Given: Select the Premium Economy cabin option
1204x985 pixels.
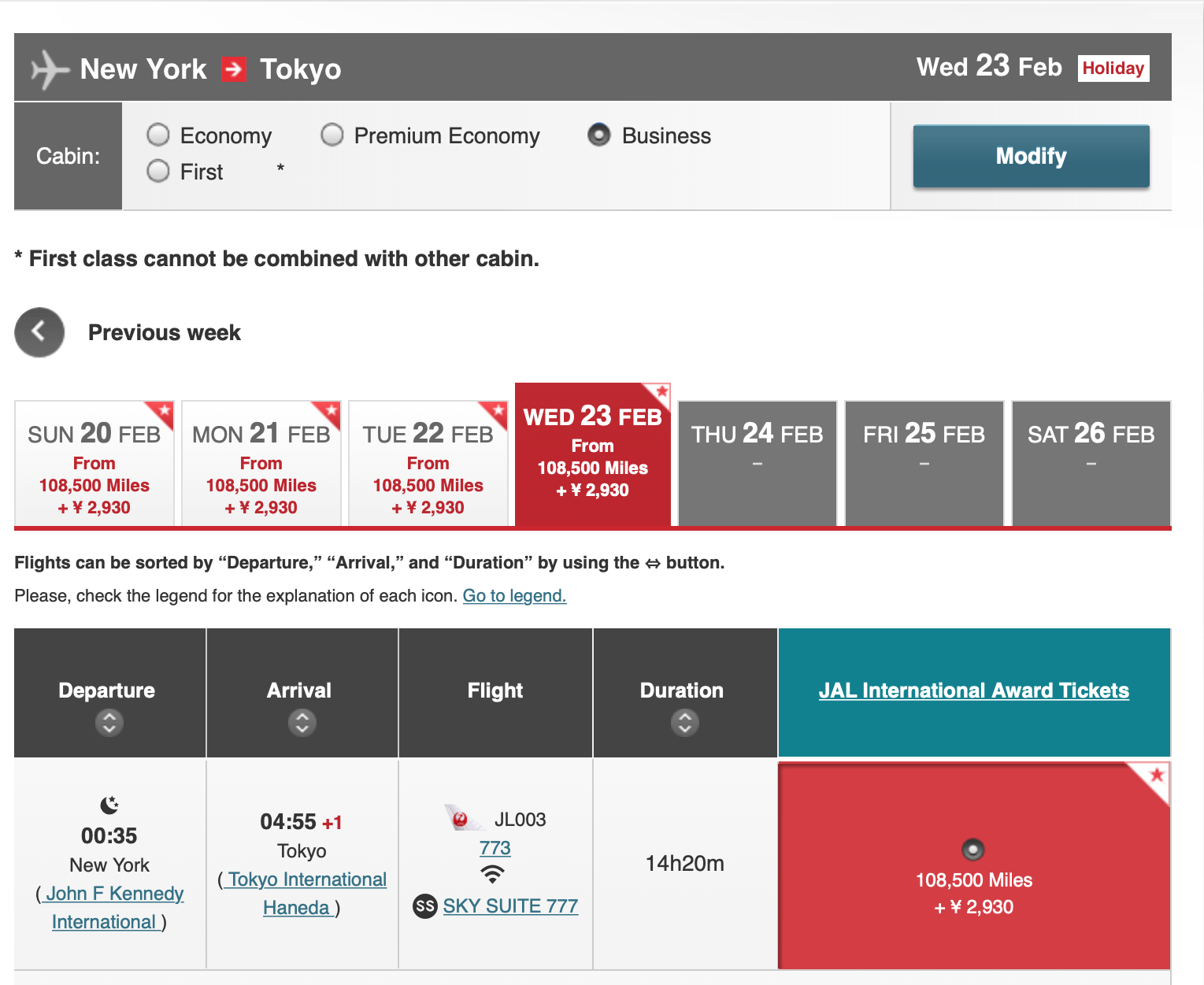Looking at the screenshot, I should [x=332, y=135].
